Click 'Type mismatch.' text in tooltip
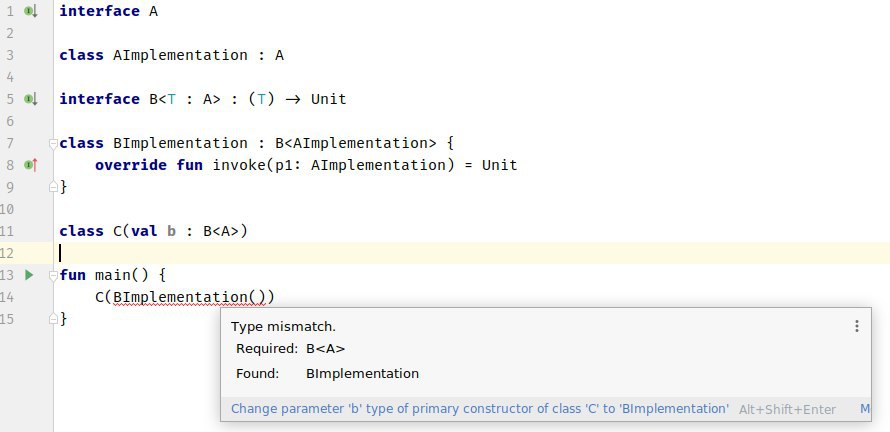Screen dimensions: 890x432 click(x=283, y=326)
